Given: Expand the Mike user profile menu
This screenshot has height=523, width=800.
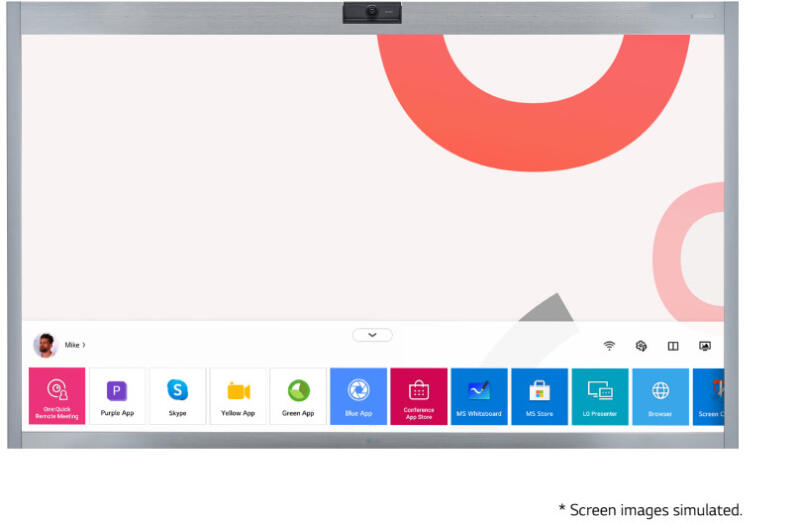Looking at the screenshot, I should (76, 345).
